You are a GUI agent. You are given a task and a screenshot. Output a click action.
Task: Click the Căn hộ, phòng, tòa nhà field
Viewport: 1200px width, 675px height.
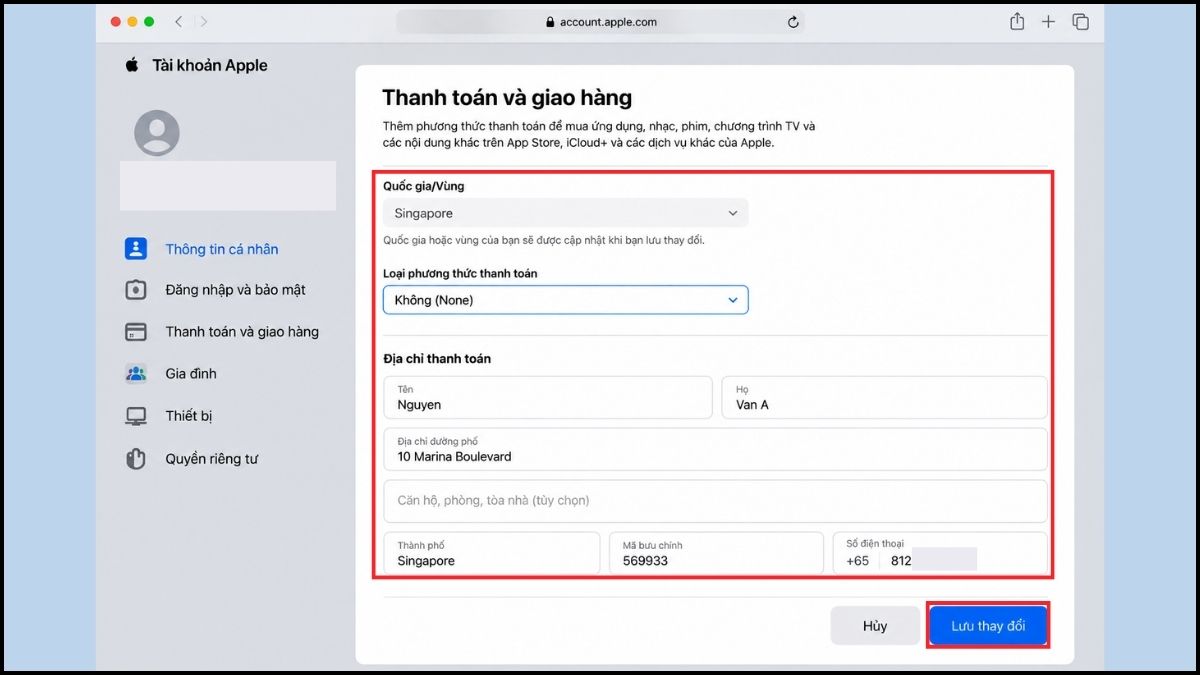pyautogui.click(x=716, y=501)
